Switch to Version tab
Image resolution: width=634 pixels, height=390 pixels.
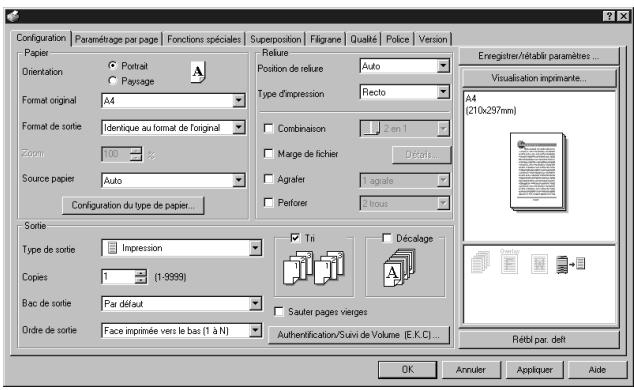coord(433,39)
